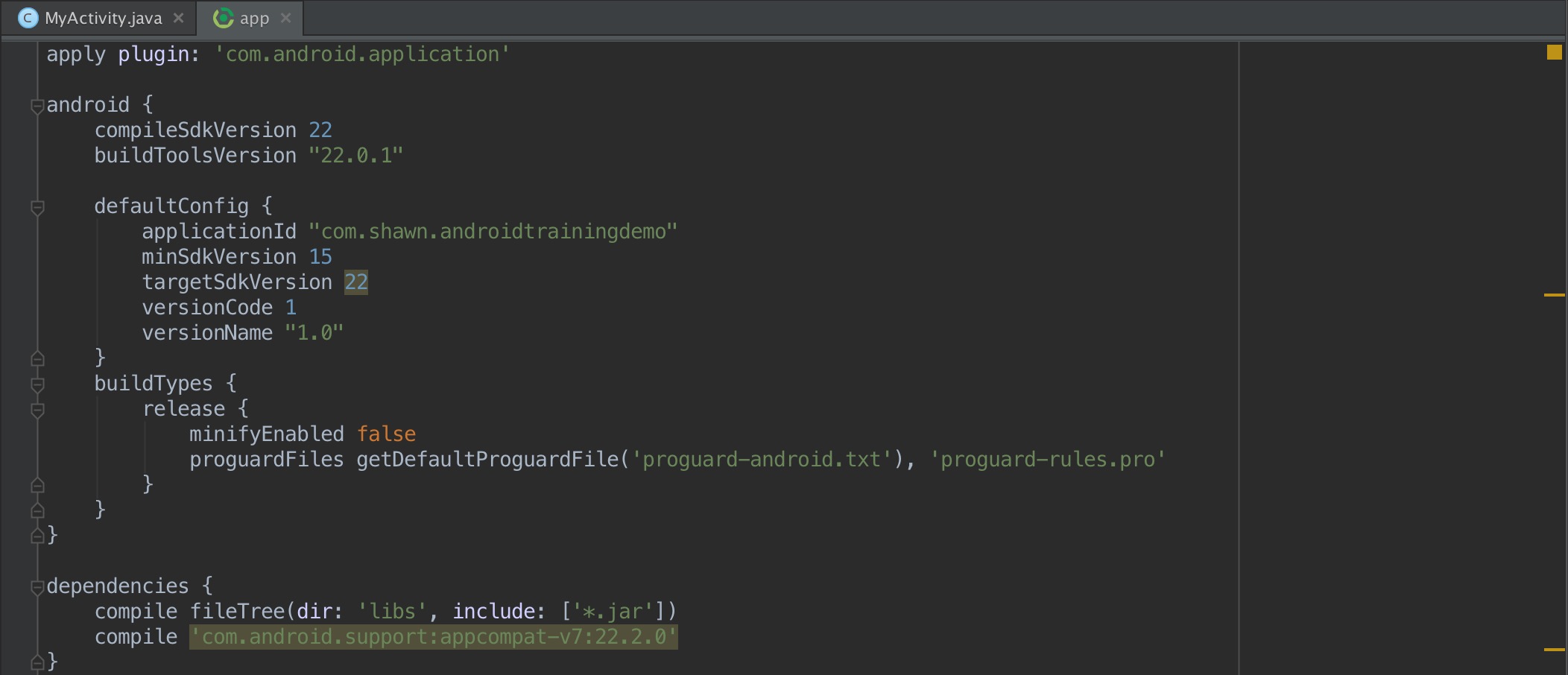Collapse the buildTypes block fold marker
Screen dimensions: 1568x675
[37, 385]
